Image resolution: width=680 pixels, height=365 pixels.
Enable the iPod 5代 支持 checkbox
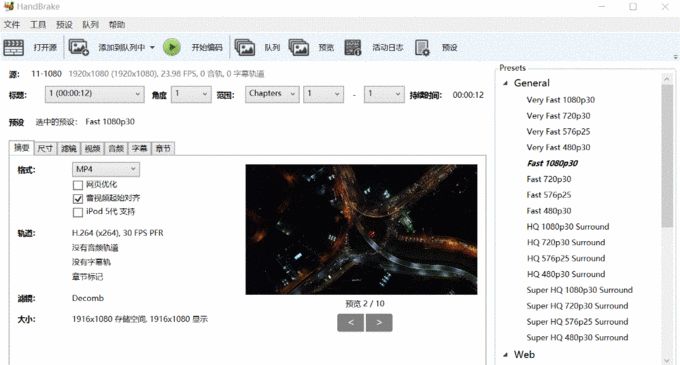click(x=78, y=212)
